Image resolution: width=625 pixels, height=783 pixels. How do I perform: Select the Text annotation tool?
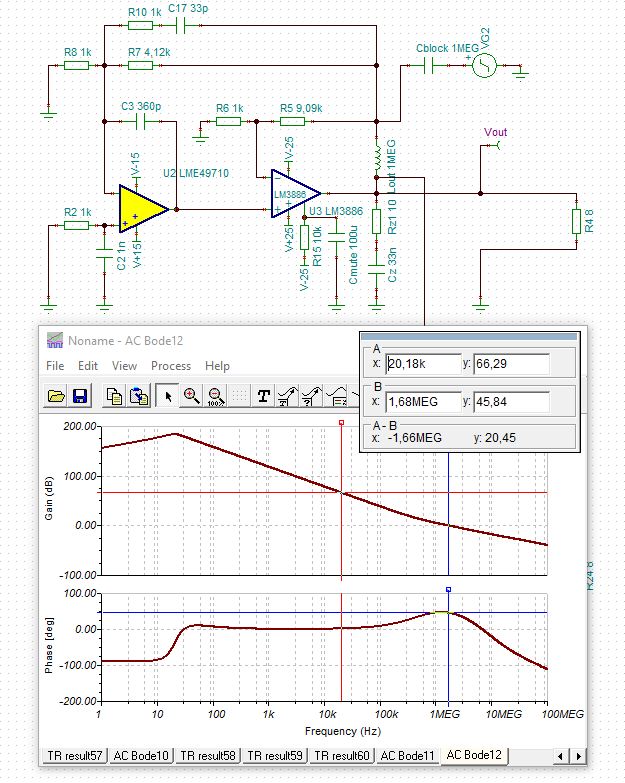tap(264, 396)
